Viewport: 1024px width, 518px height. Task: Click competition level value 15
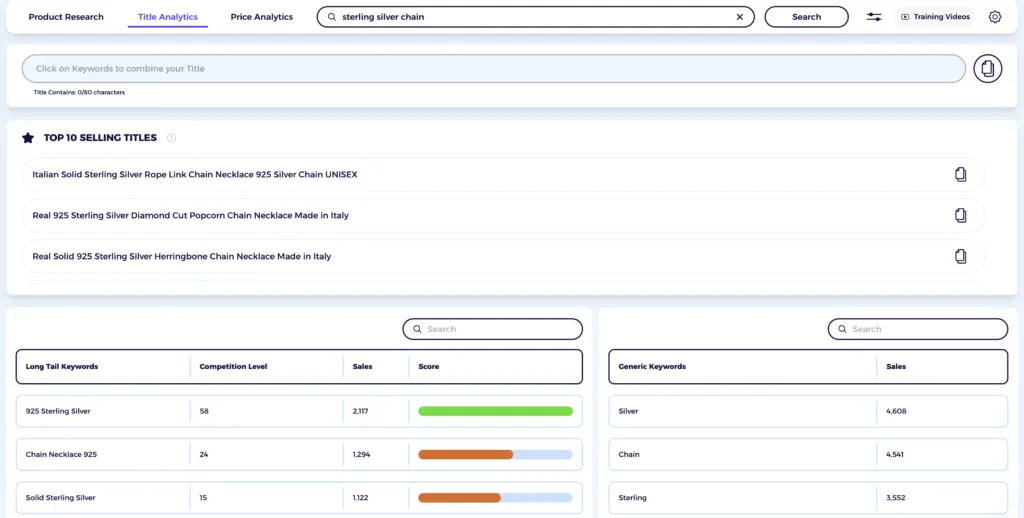203,498
